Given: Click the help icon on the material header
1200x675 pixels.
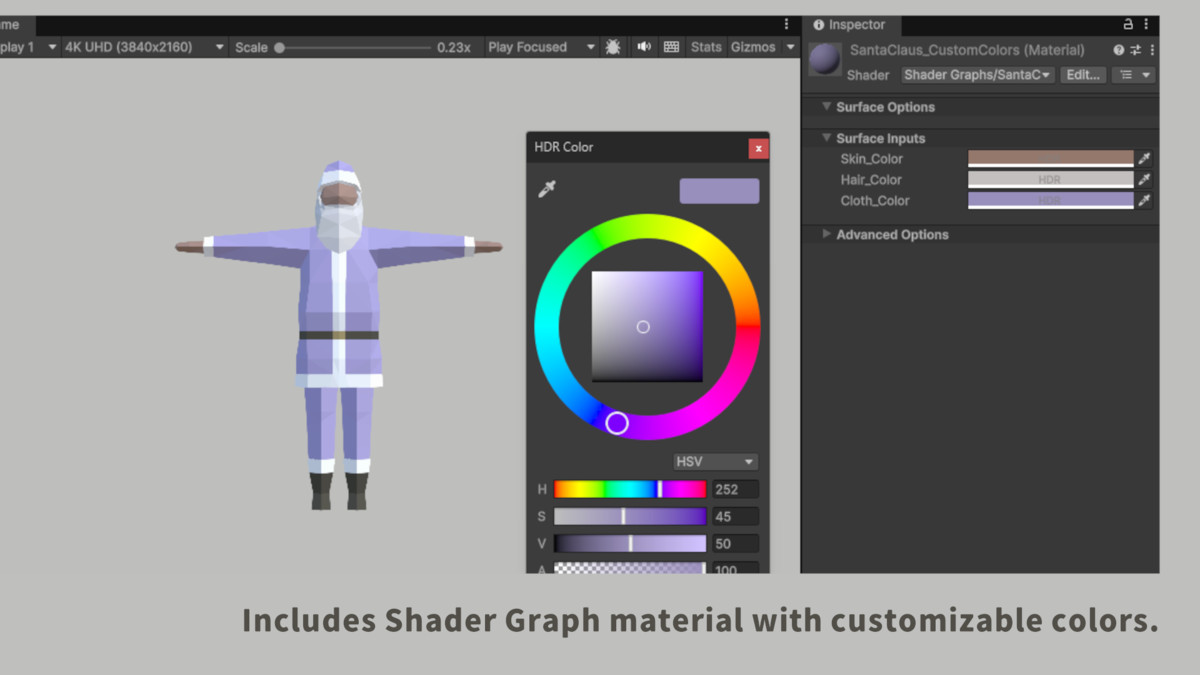Looking at the screenshot, I should 1117,49.
